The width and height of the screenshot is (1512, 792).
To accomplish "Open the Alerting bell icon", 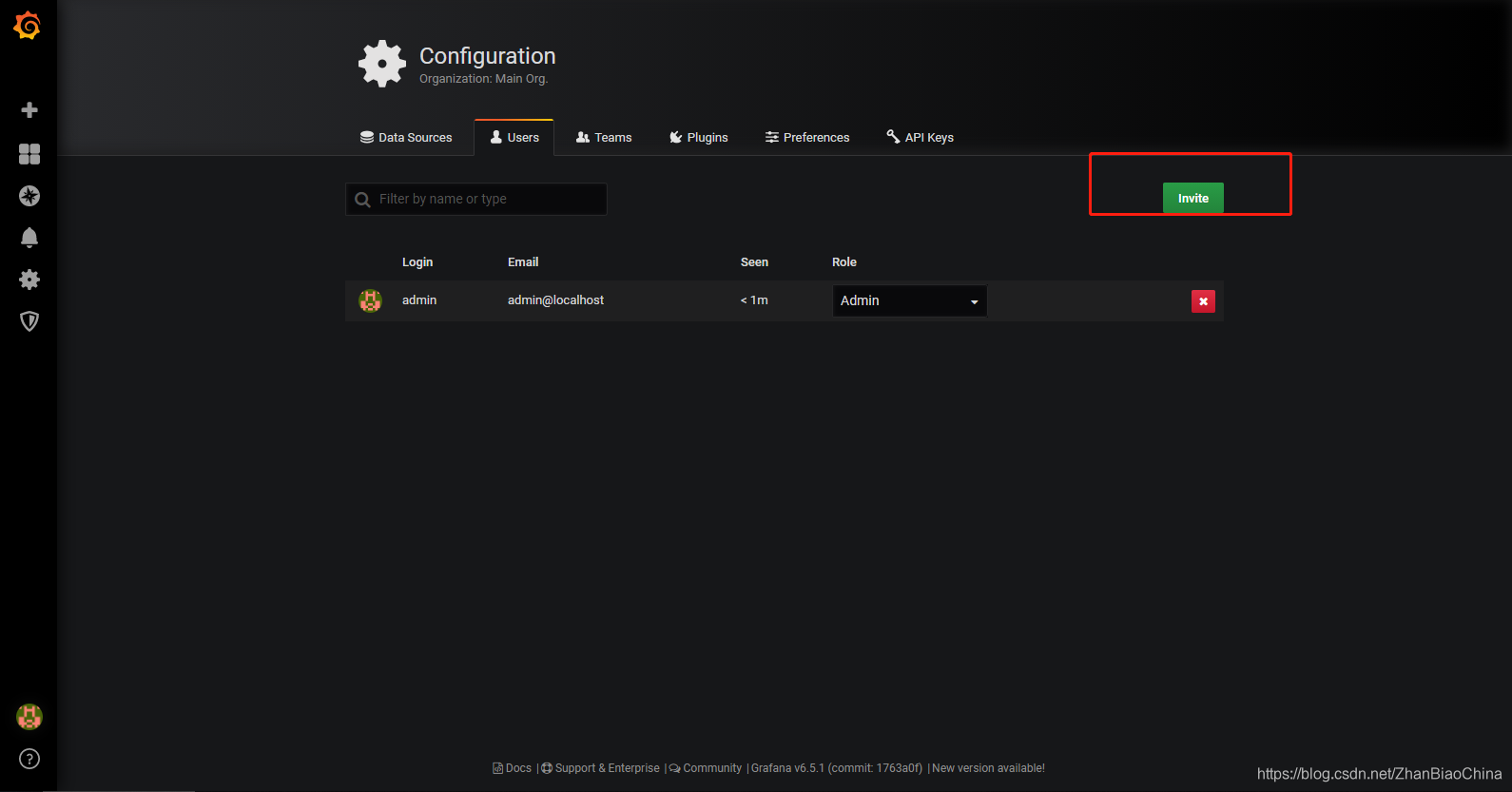I will tap(29, 238).
